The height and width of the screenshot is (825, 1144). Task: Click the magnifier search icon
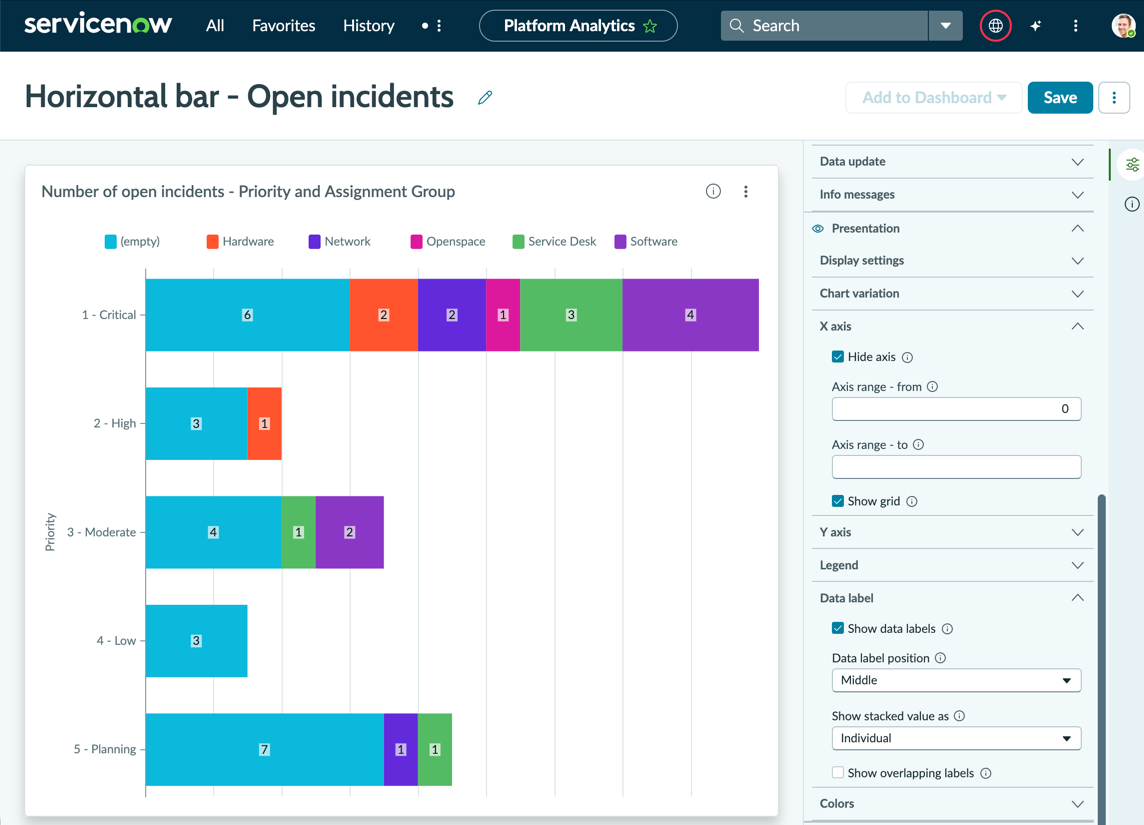point(737,26)
